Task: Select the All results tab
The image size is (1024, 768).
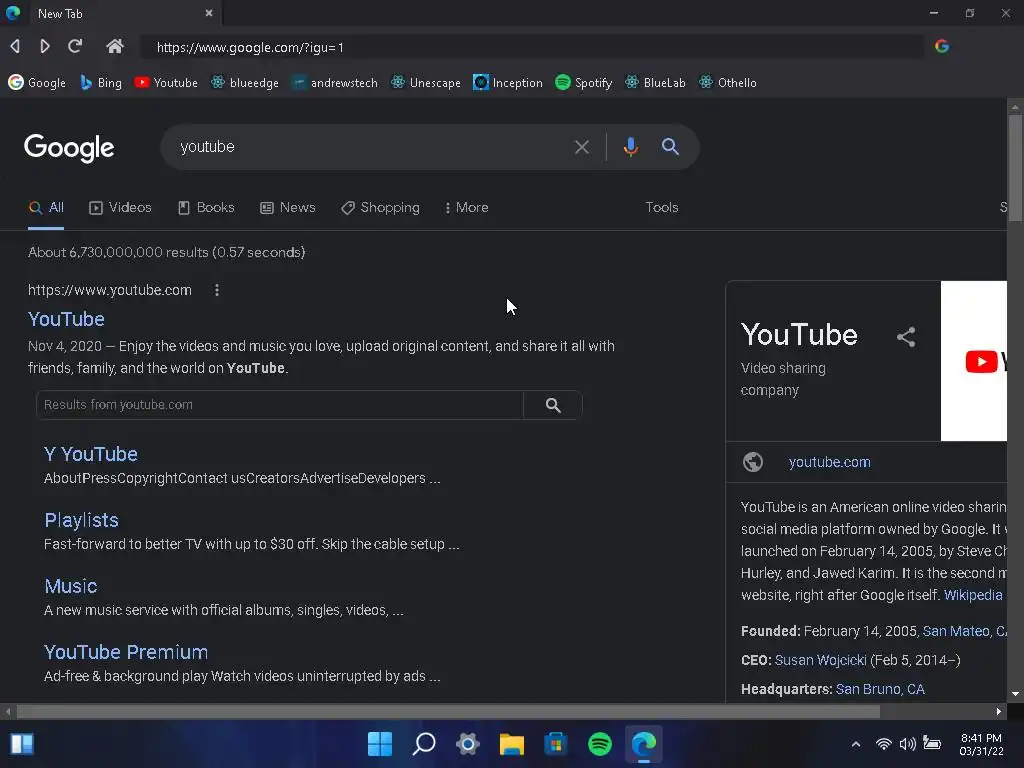Action: [46, 208]
